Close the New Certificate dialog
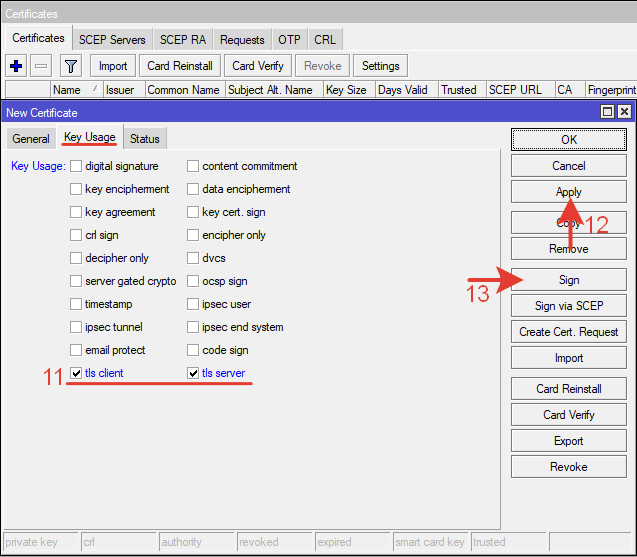Image resolution: width=637 pixels, height=557 pixels. coord(624,113)
